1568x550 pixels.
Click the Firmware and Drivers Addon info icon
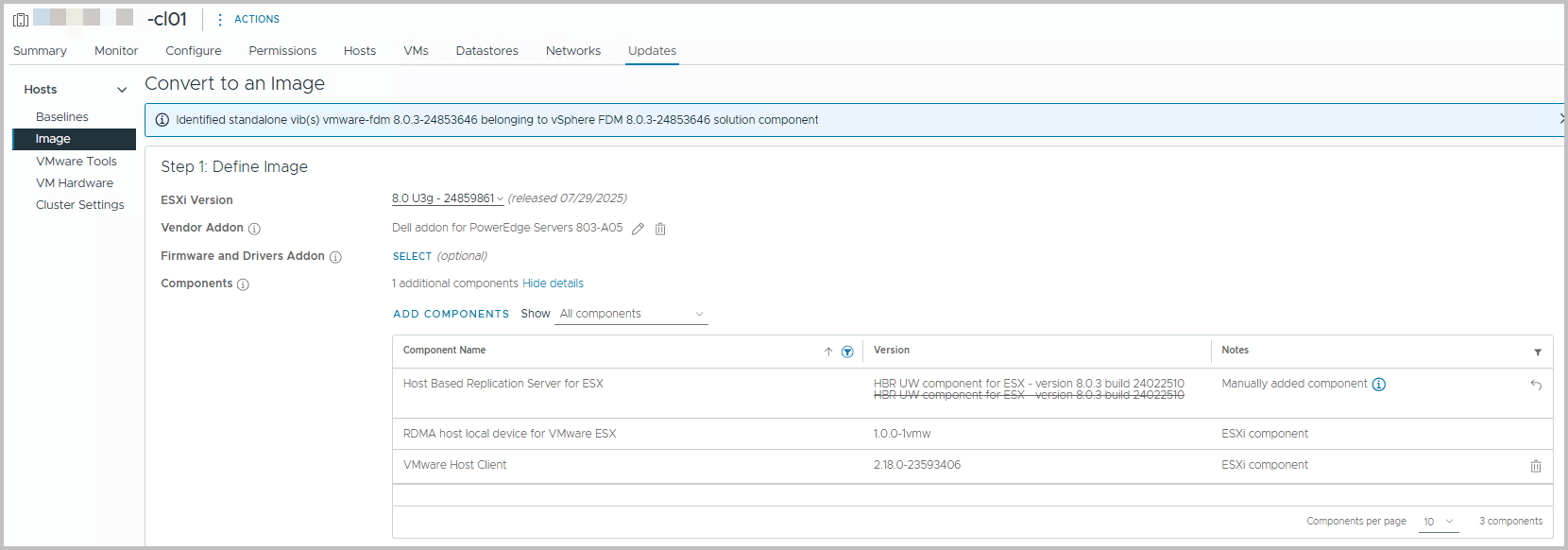[x=335, y=257]
